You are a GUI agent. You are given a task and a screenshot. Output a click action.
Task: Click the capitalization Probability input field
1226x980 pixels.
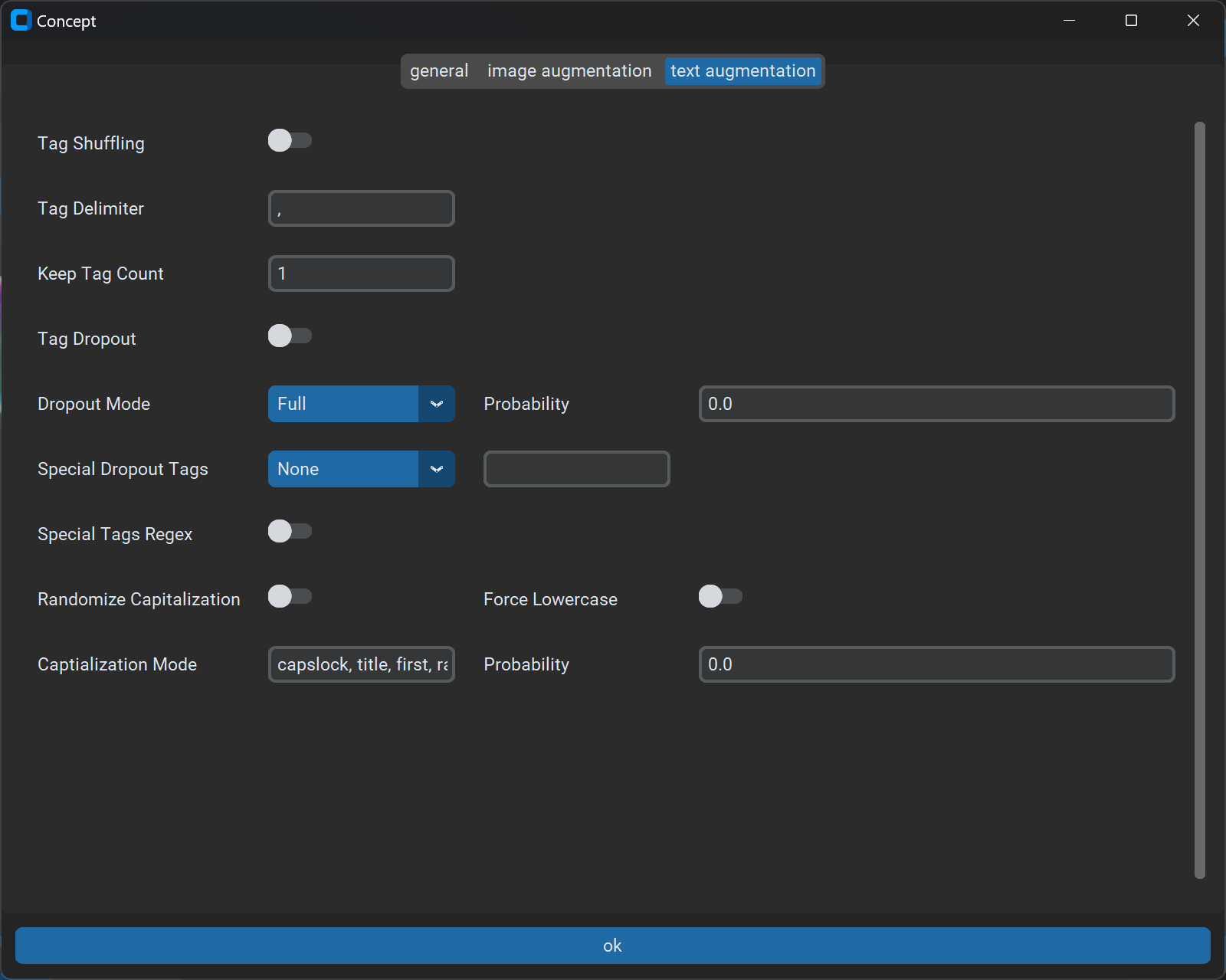[936, 664]
